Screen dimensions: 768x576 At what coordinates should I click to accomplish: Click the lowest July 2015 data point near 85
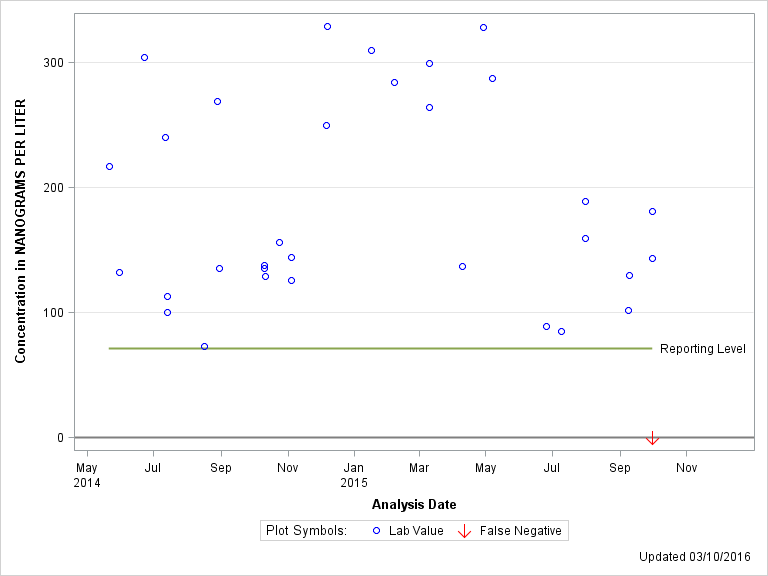561,331
